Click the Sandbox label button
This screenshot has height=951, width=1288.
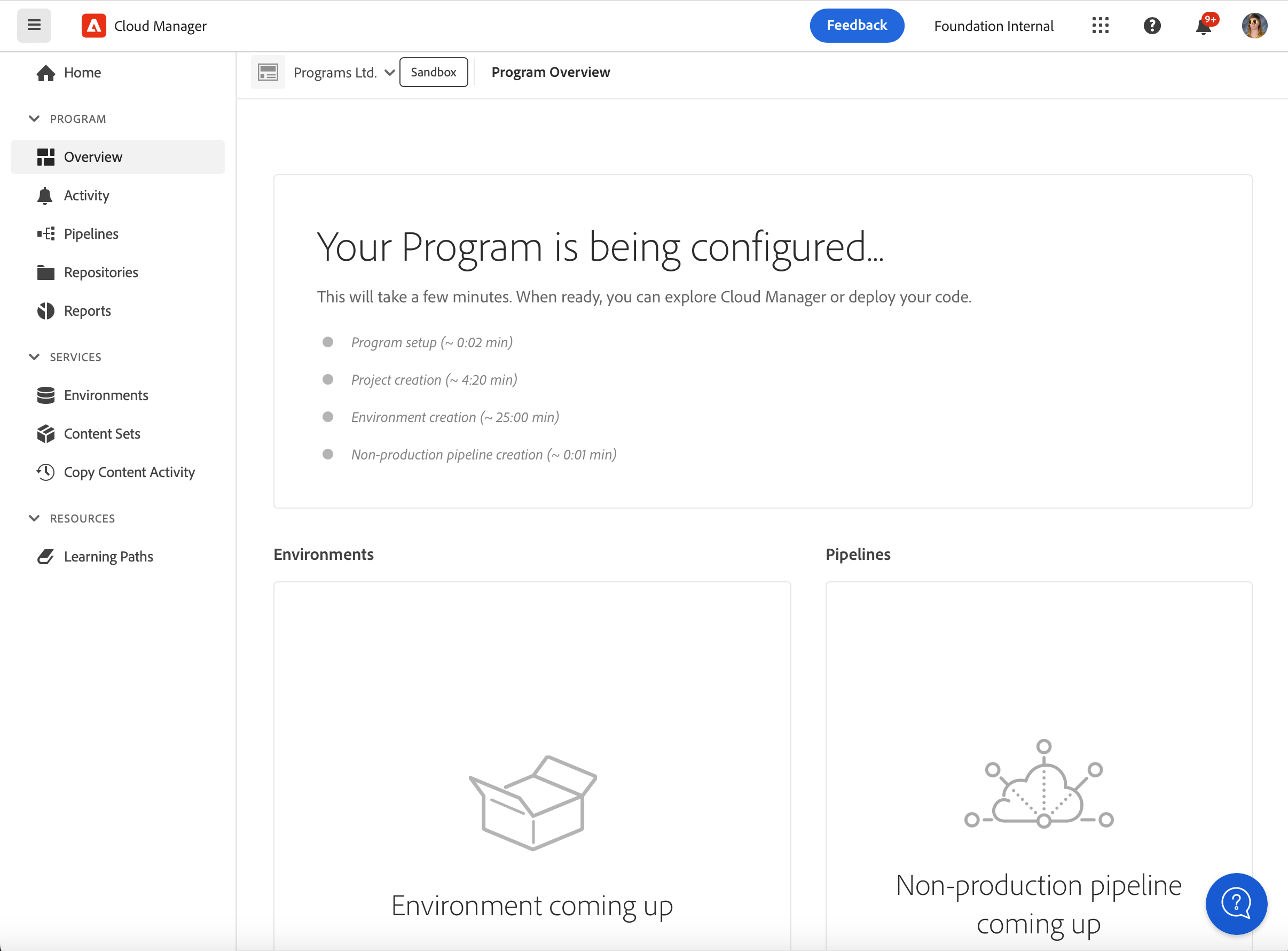tap(433, 73)
